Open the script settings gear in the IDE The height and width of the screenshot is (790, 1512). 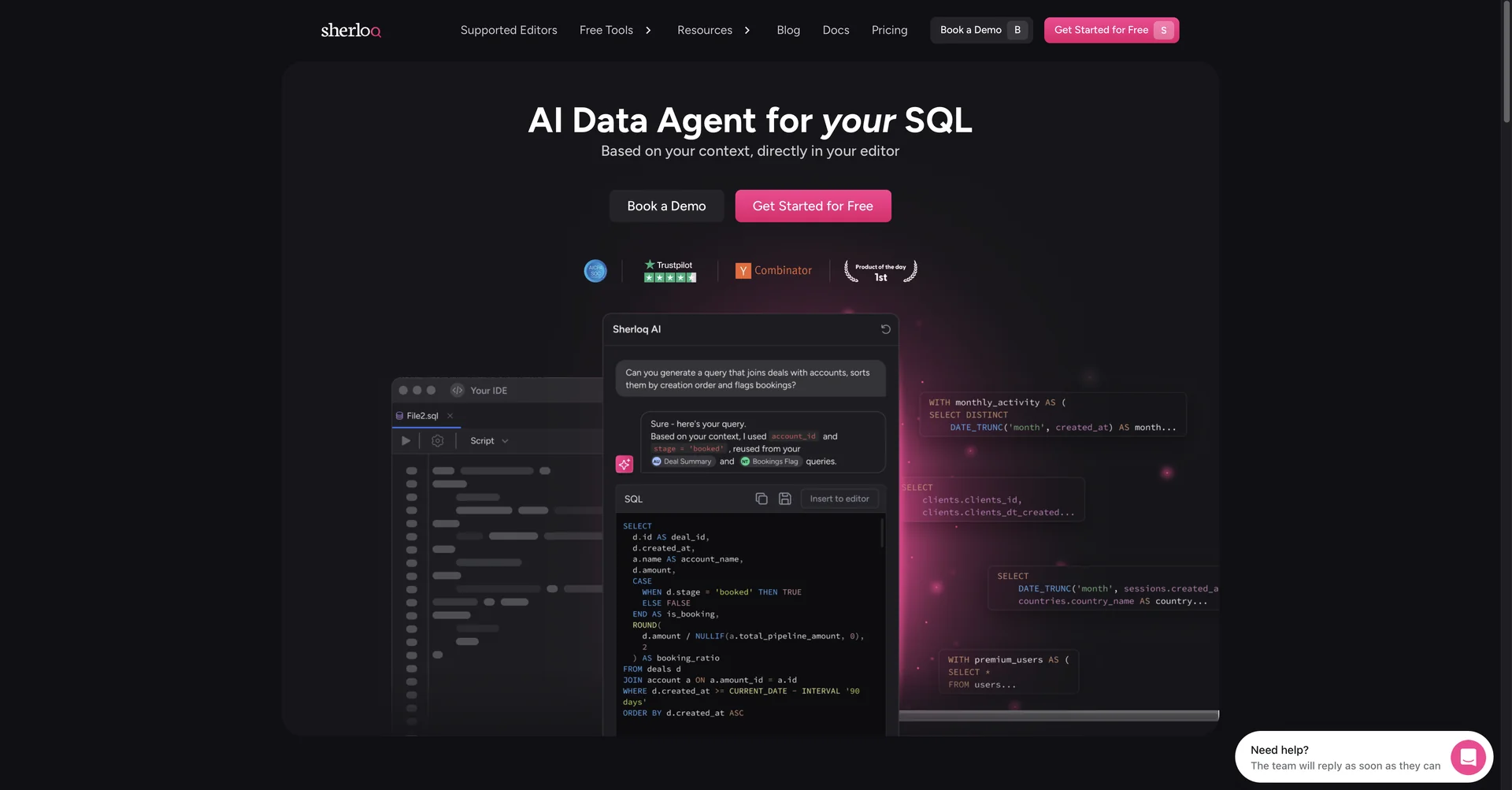[437, 440]
